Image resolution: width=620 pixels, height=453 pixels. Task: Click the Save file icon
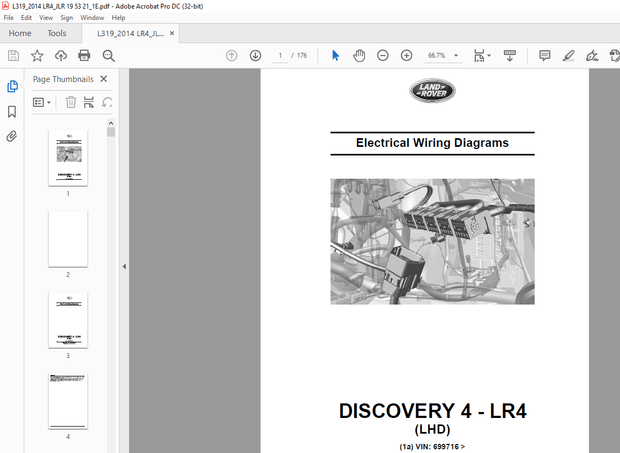click(13, 56)
